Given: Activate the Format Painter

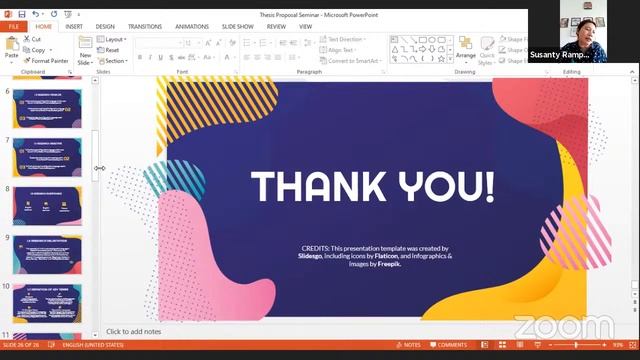Looking at the screenshot, I should tap(46, 60).
